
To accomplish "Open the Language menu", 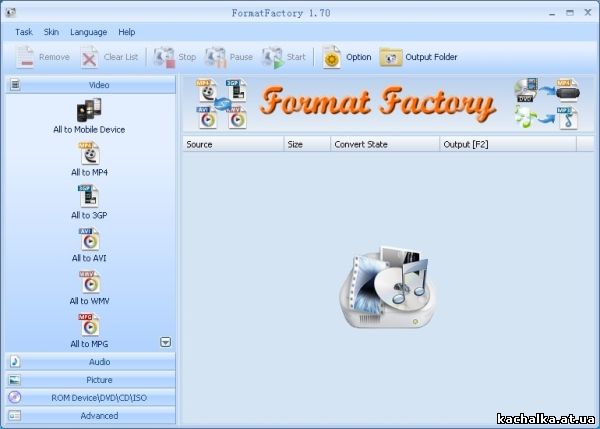I will [88, 32].
